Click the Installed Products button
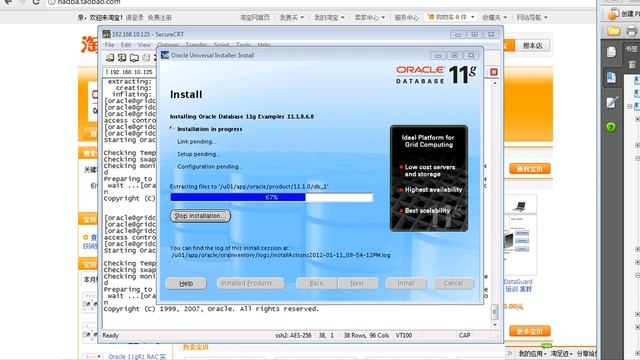640x360 pixels. 251,283
